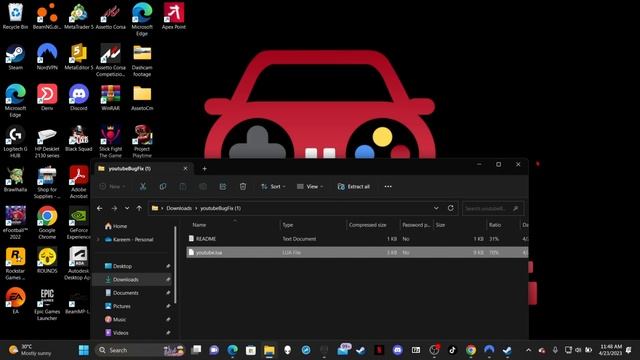Image resolution: width=640 pixels, height=360 pixels.
Task: Select the youtubeBugFix (1) tab
Action: 143,169
